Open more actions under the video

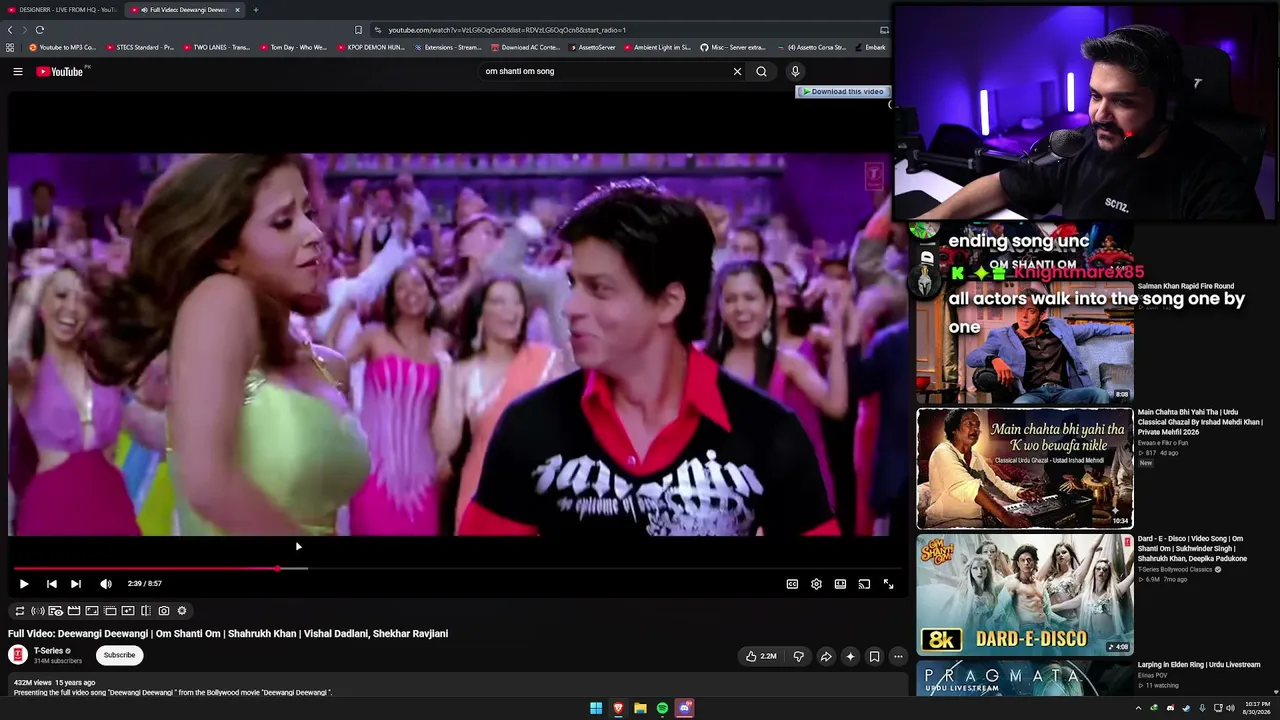tap(898, 656)
